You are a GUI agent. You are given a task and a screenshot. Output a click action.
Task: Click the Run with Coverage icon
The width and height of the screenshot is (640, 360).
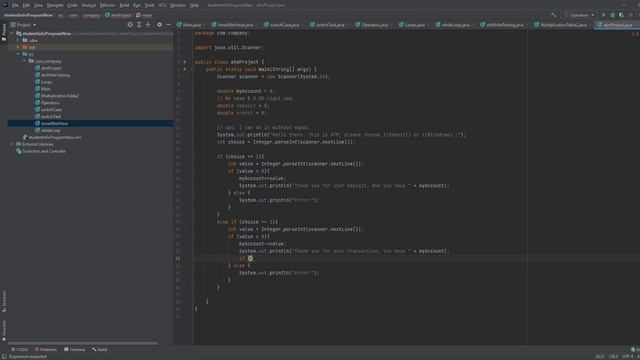(x=622, y=15)
